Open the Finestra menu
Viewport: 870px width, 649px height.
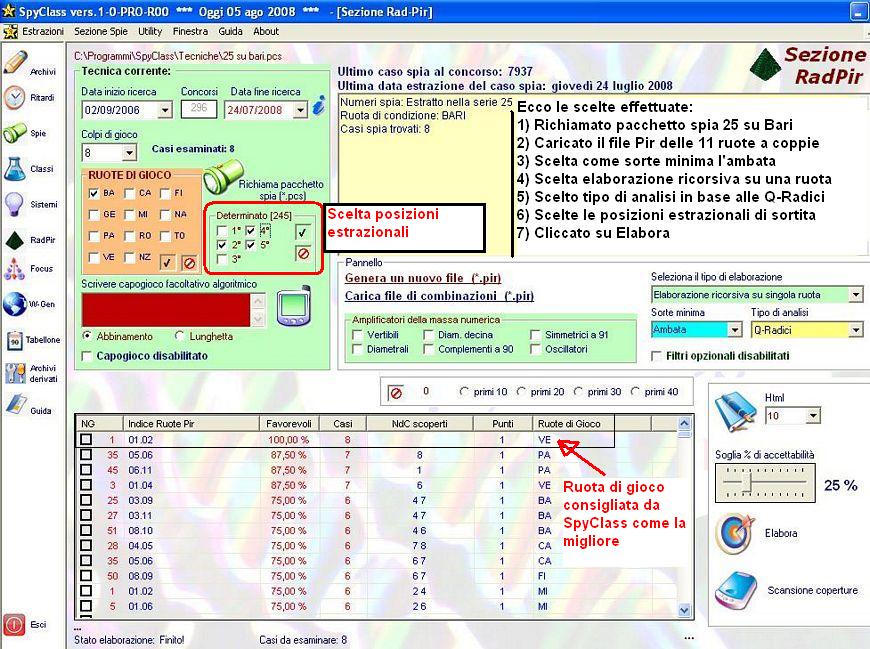pyautogui.click(x=190, y=32)
